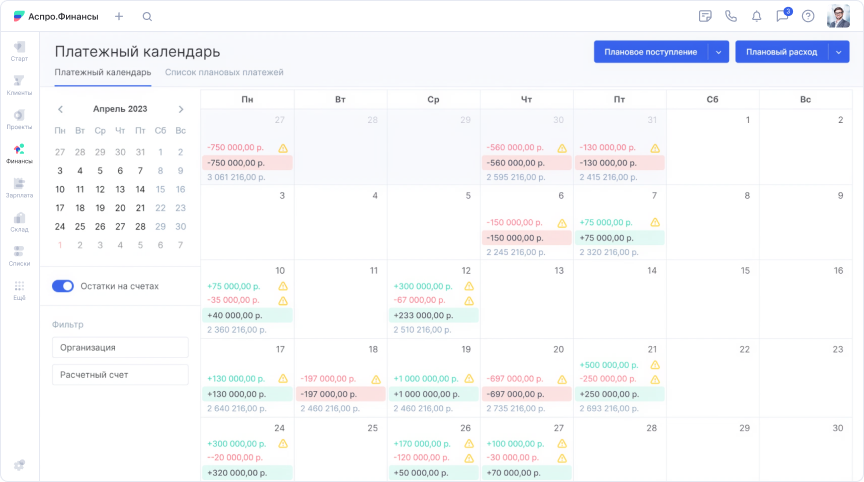Expand the Плановый расход dropdown arrow
This screenshot has height=482, width=864.
click(x=838, y=52)
